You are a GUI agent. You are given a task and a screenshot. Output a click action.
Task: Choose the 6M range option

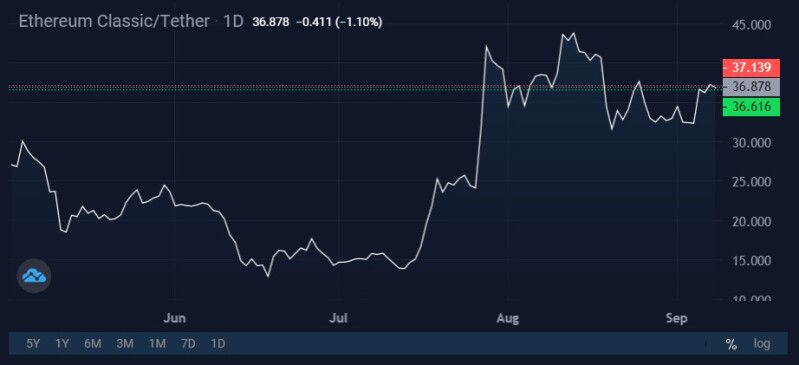93,344
